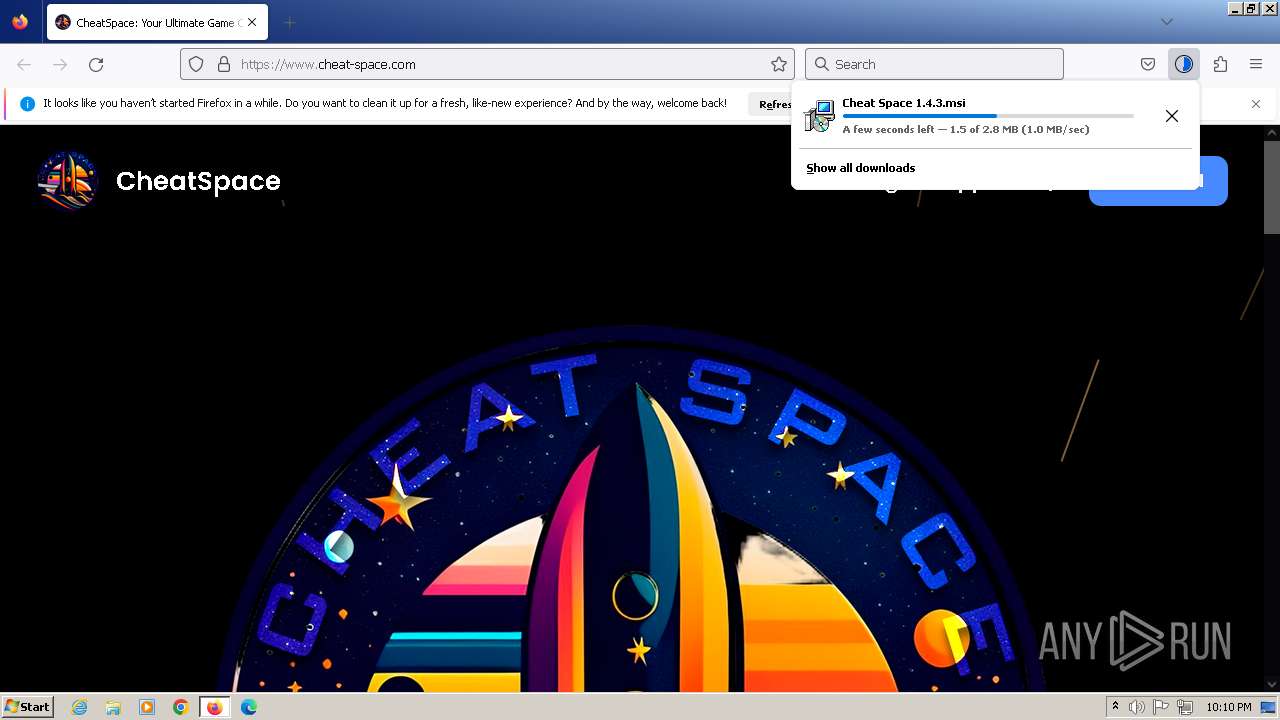The width and height of the screenshot is (1280, 720).
Task: Open Windows Media Player from taskbar
Action: [x=147, y=707]
